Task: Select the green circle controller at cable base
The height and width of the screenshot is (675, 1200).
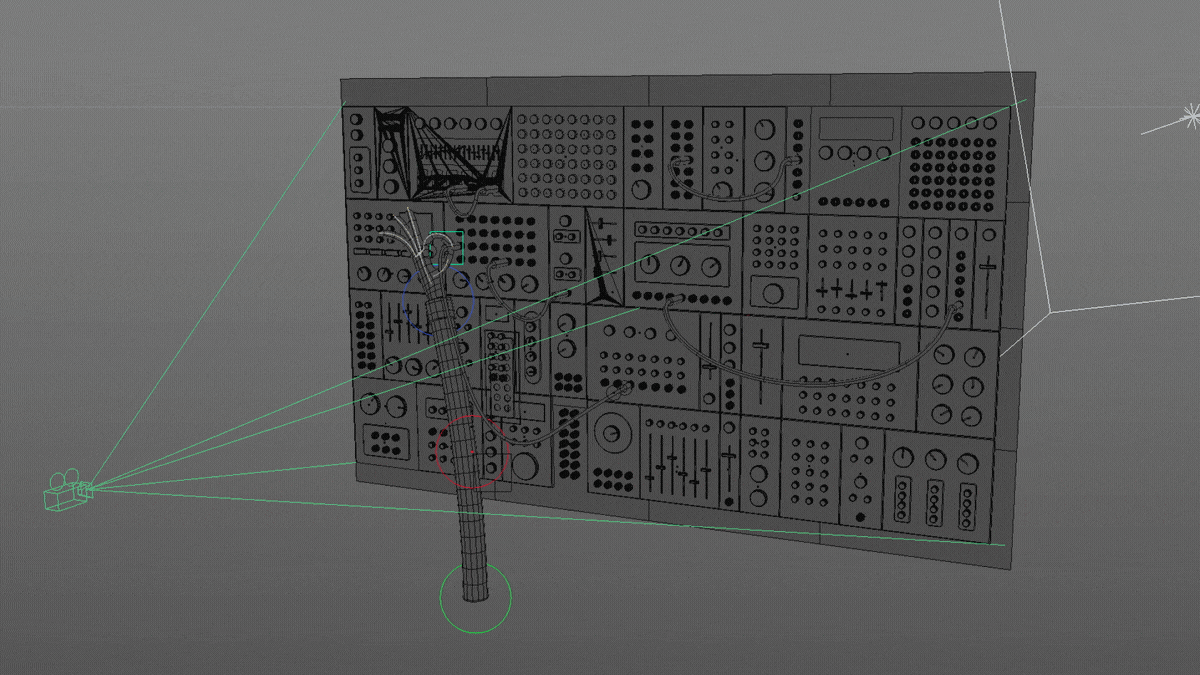Action: point(475,599)
